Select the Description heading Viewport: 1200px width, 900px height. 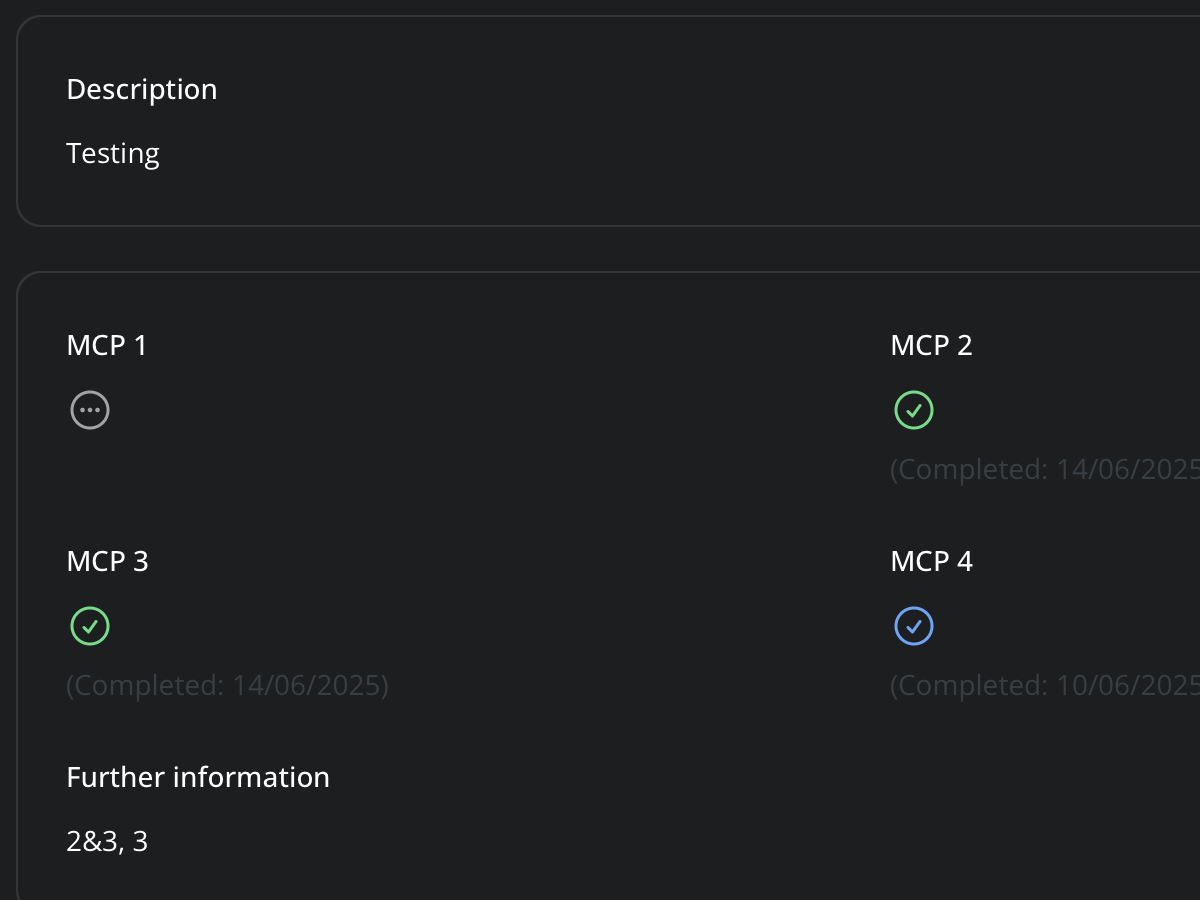(x=142, y=90)
